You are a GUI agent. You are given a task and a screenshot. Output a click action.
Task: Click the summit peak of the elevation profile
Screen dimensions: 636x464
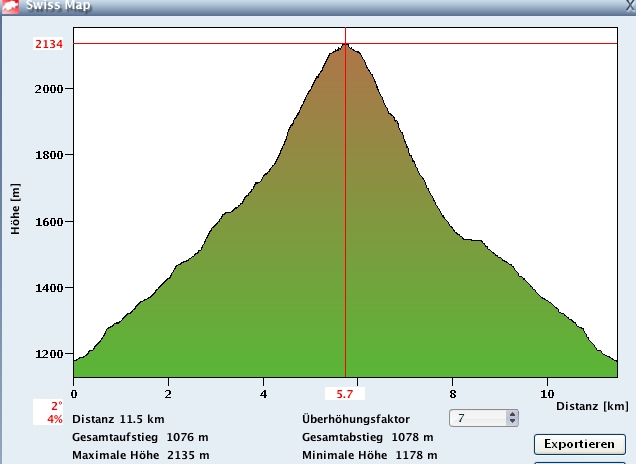tap(345, 45)
